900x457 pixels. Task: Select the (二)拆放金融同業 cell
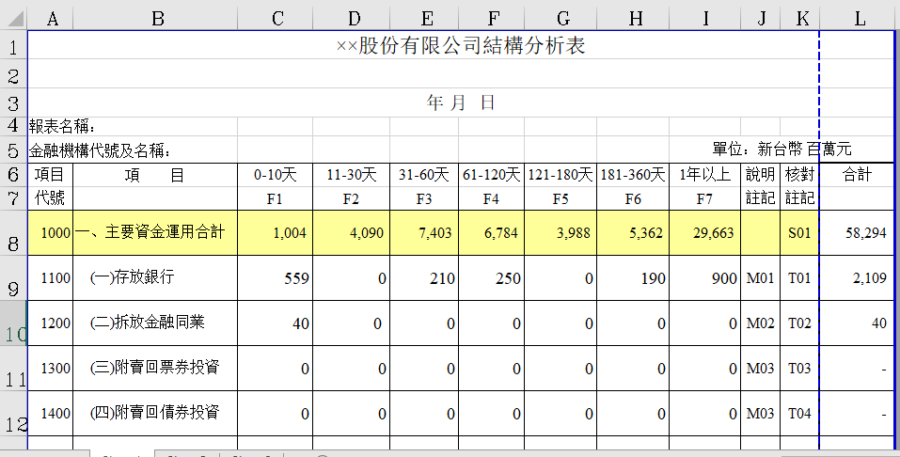156,323
